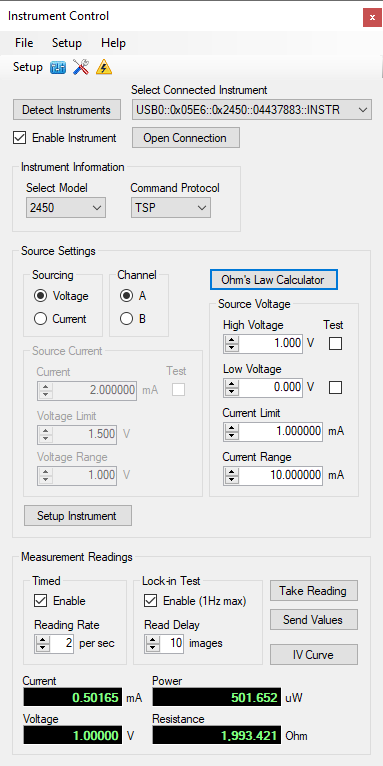The height and width of the screenshot is (766, 383).
Task: Click the Send Values button
Action: (x=314, y=620)
